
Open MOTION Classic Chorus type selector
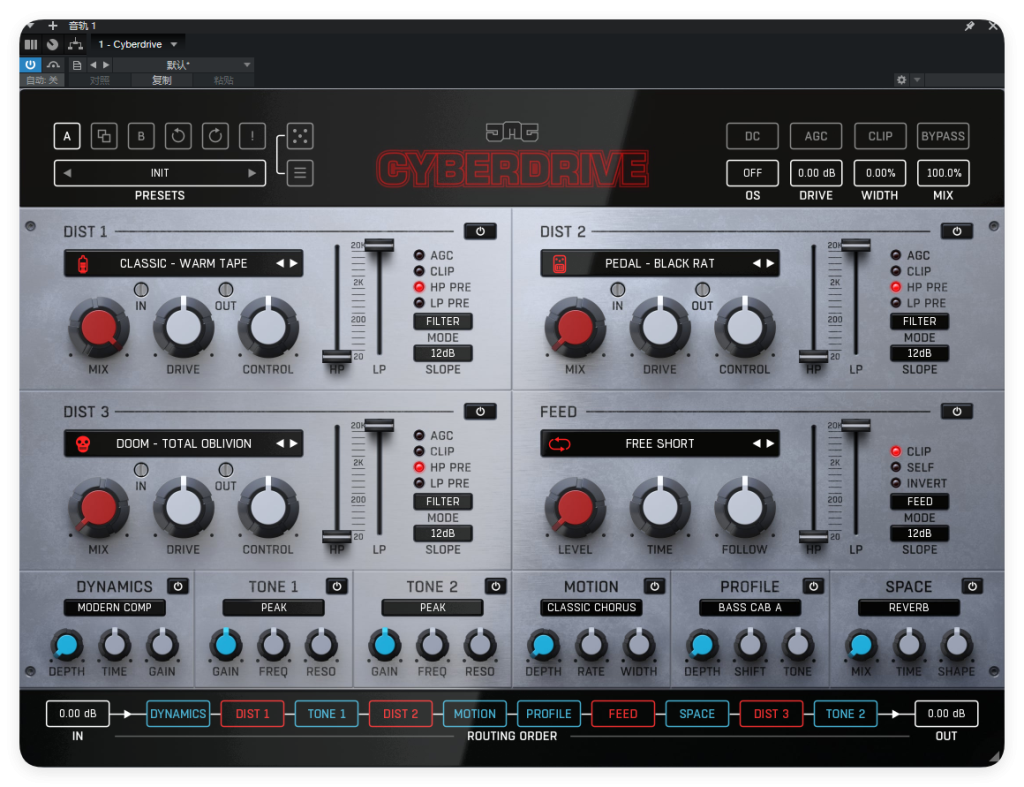click(591, 607)
